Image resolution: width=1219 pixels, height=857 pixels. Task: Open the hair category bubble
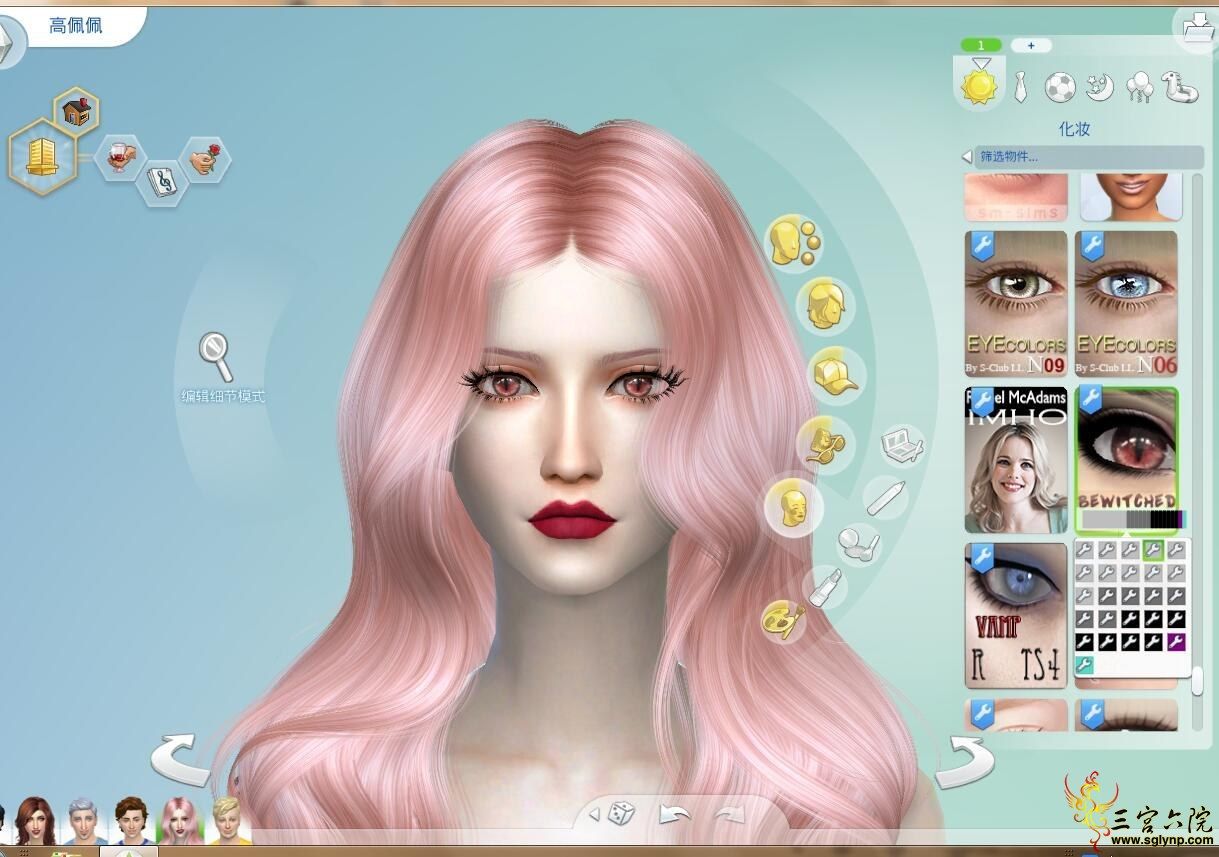tap(825, 305)
